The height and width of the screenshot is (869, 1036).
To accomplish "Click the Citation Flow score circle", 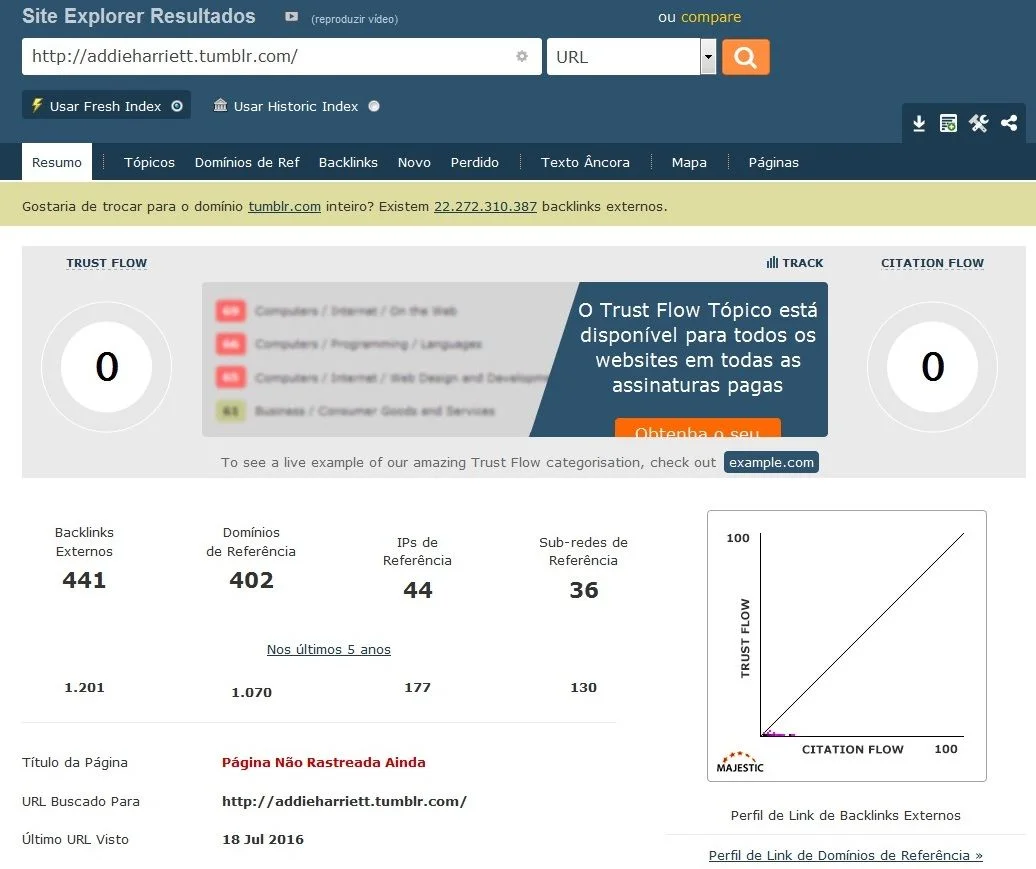I will tap(932, 367).
